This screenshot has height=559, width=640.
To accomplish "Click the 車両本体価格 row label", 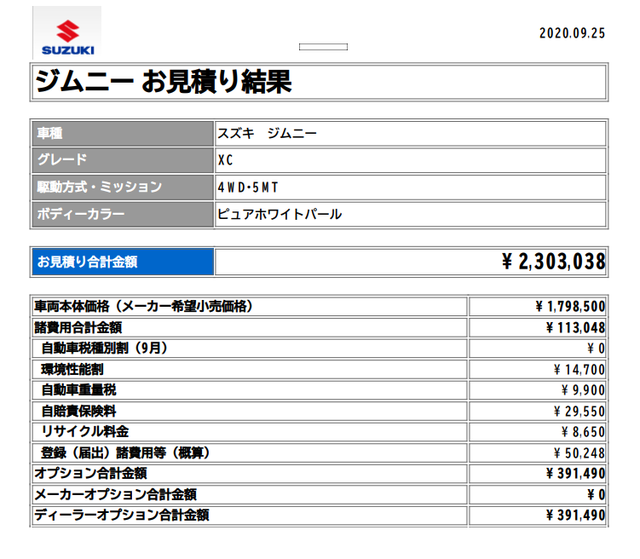I will point(144,306).
